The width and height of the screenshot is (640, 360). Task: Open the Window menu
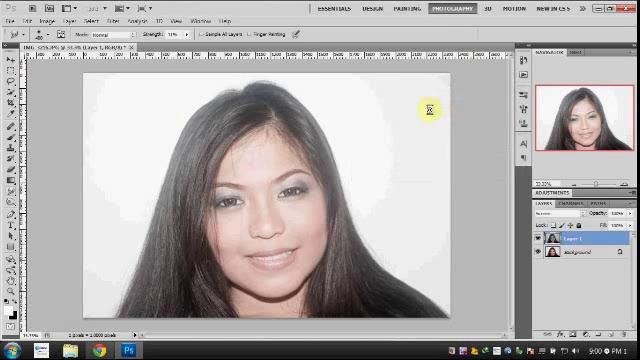pyautogui.click(x=201, y=21)
